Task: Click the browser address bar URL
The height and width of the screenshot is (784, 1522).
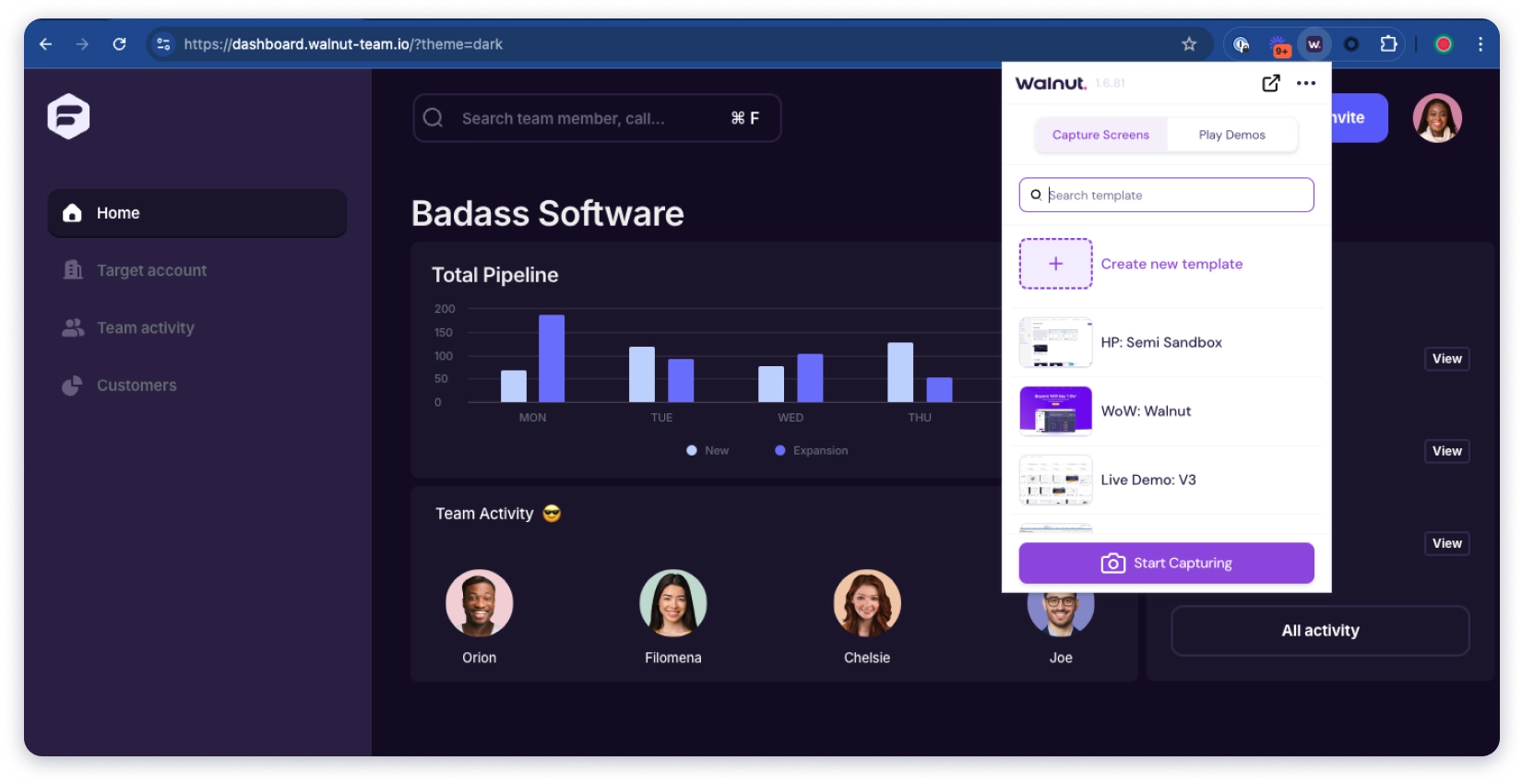Action: point(343,43)
